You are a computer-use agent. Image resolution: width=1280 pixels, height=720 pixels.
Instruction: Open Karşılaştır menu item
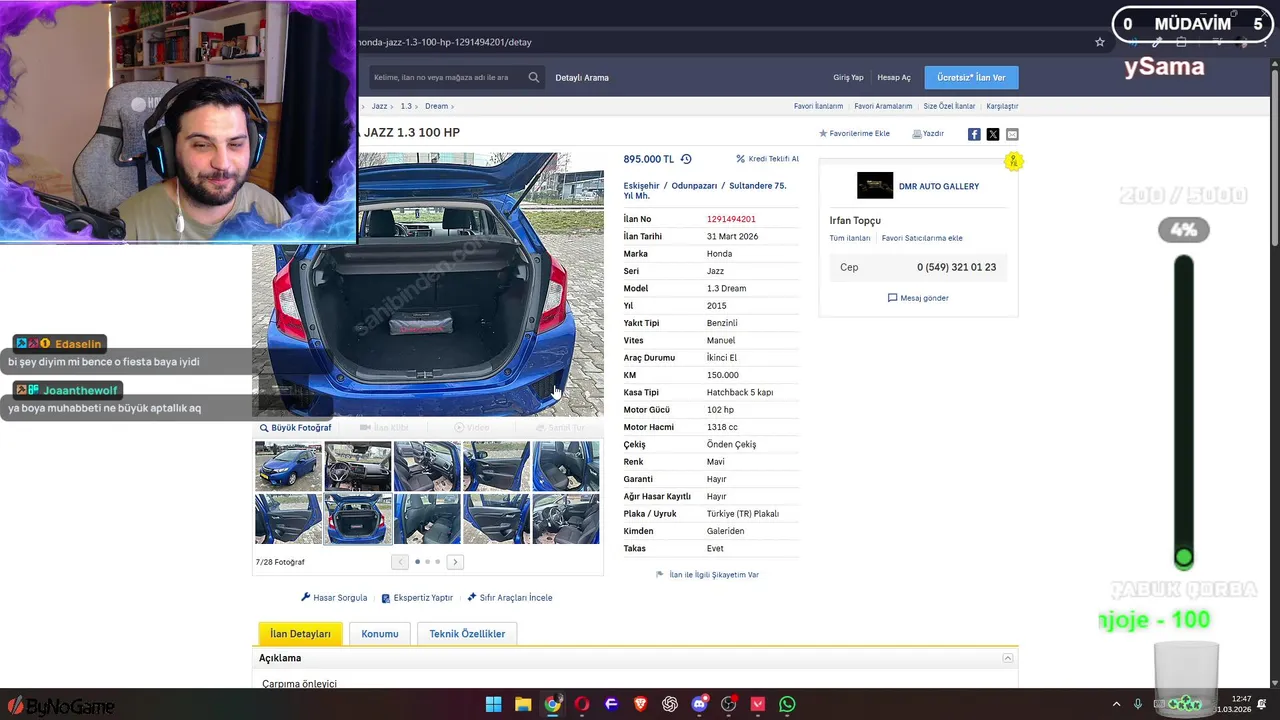coord(1002,106)
